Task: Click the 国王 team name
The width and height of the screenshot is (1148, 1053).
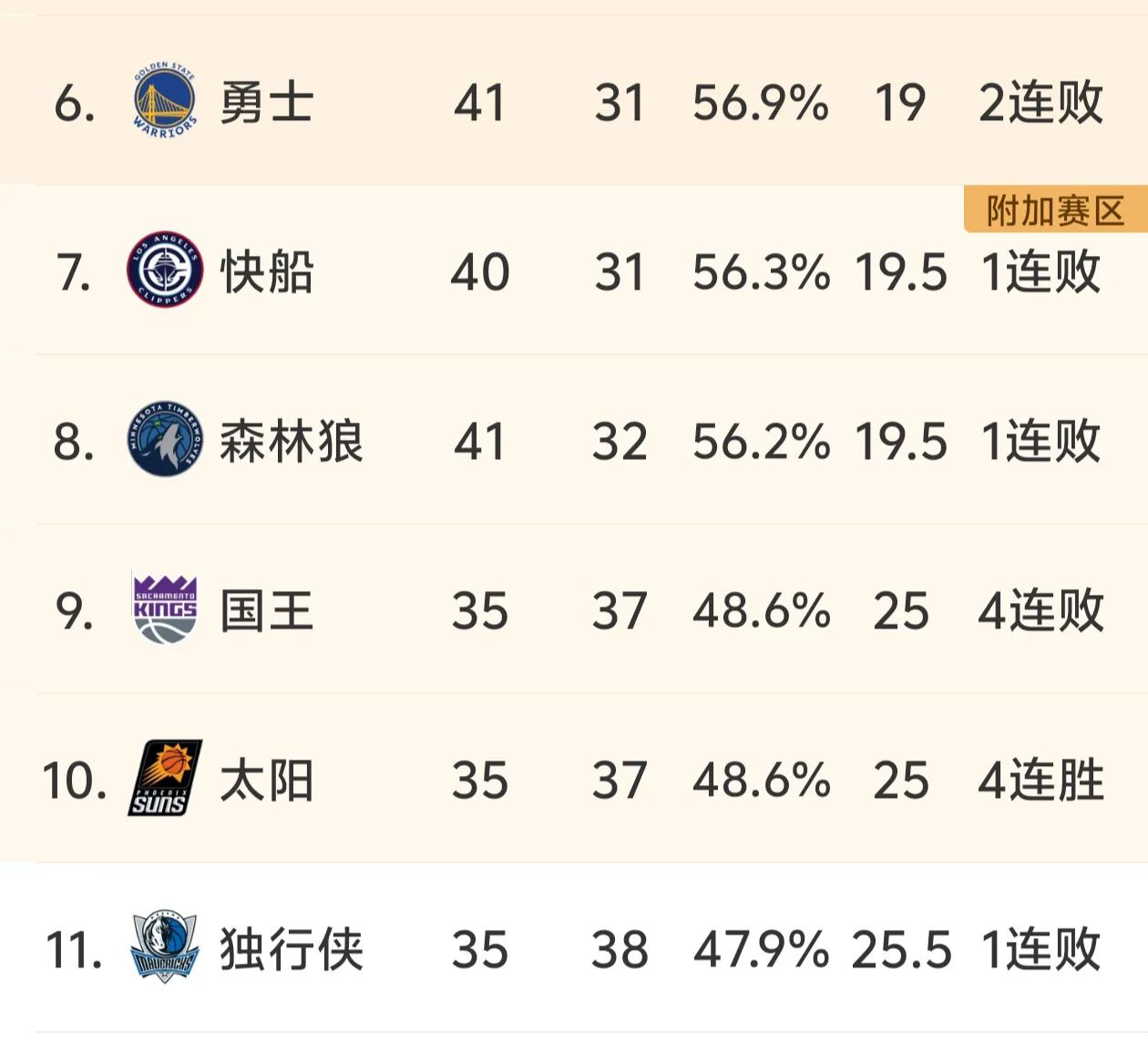Action: [266, 611]
